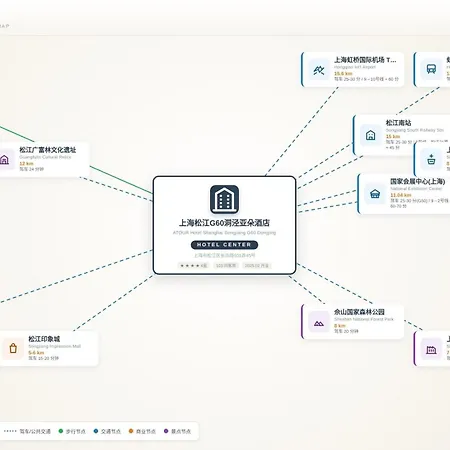This screenshot has height=450, width=450.
Task: Click the four-star rating tag
Action: pyautogui.click(x=193, y=266)
